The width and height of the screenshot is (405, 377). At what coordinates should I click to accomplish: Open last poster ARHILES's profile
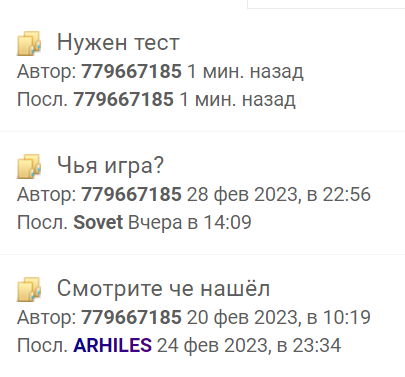(112, 345)
